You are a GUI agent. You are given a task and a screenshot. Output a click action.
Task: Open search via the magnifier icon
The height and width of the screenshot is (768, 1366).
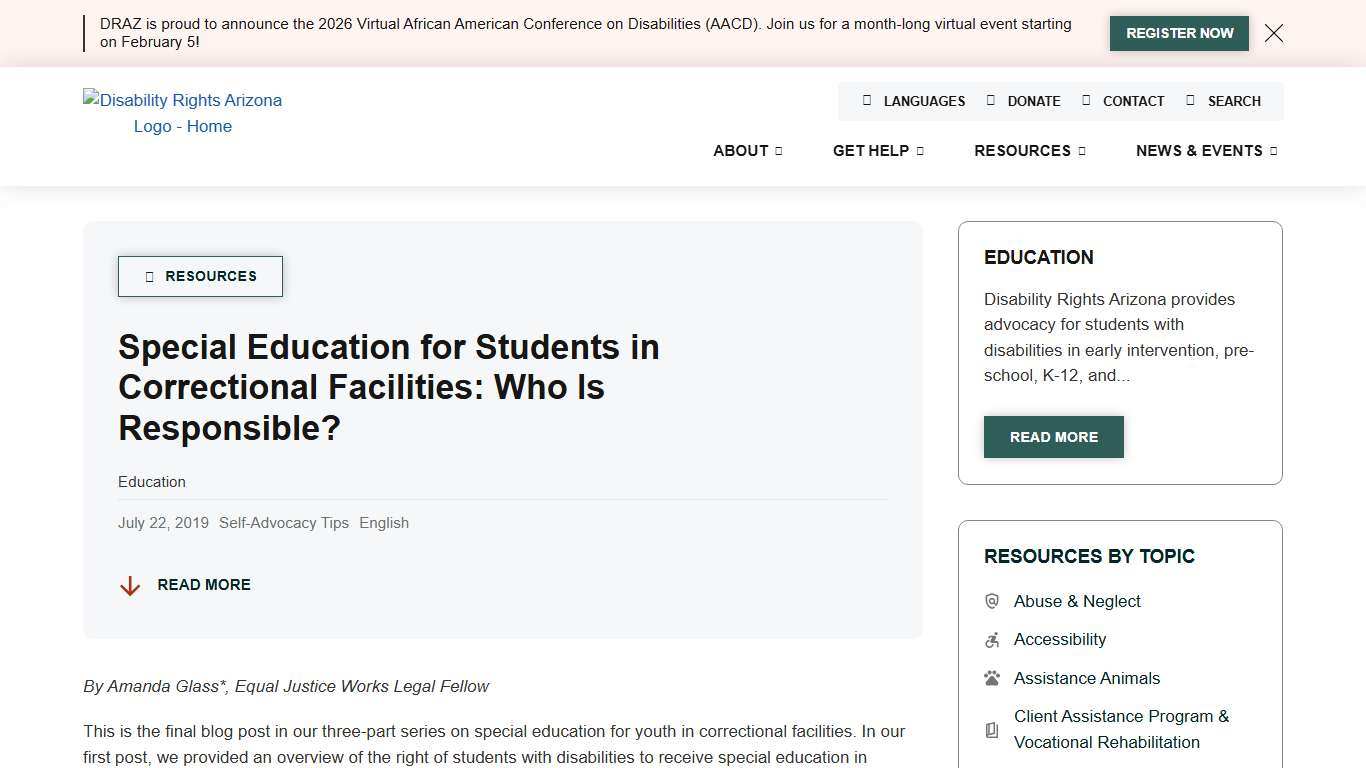tap(1190, 100)
